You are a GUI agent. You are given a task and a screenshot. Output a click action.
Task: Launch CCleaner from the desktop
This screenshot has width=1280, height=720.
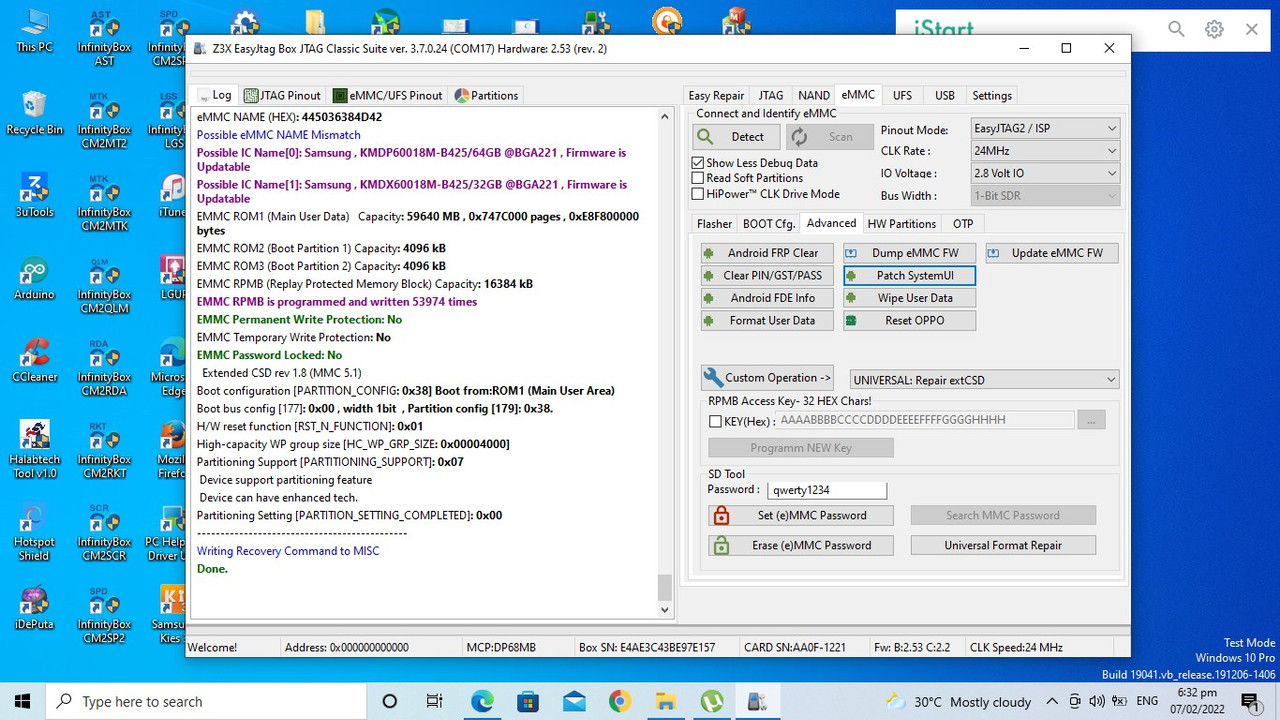tap(34, 352)
